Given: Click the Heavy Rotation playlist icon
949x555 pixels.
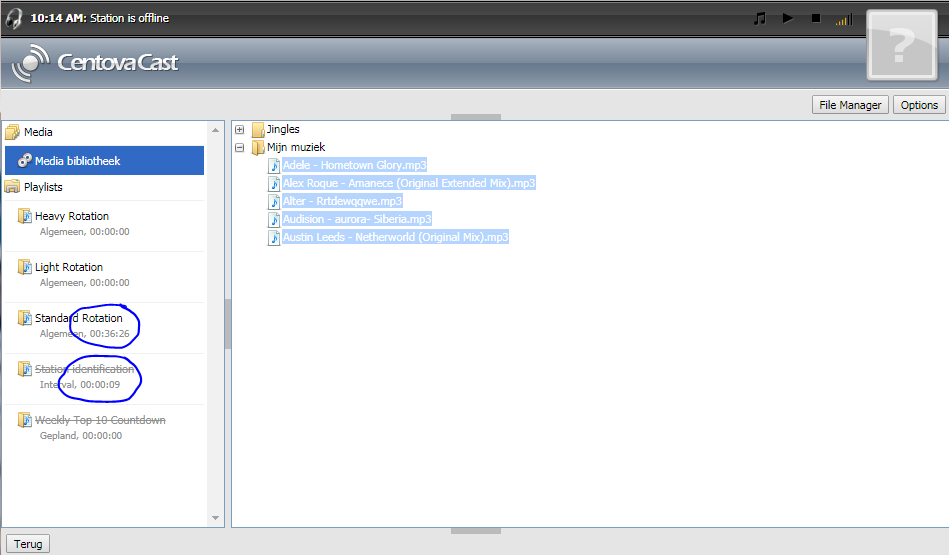Looking at the screenshot, I should coord(24,215).
